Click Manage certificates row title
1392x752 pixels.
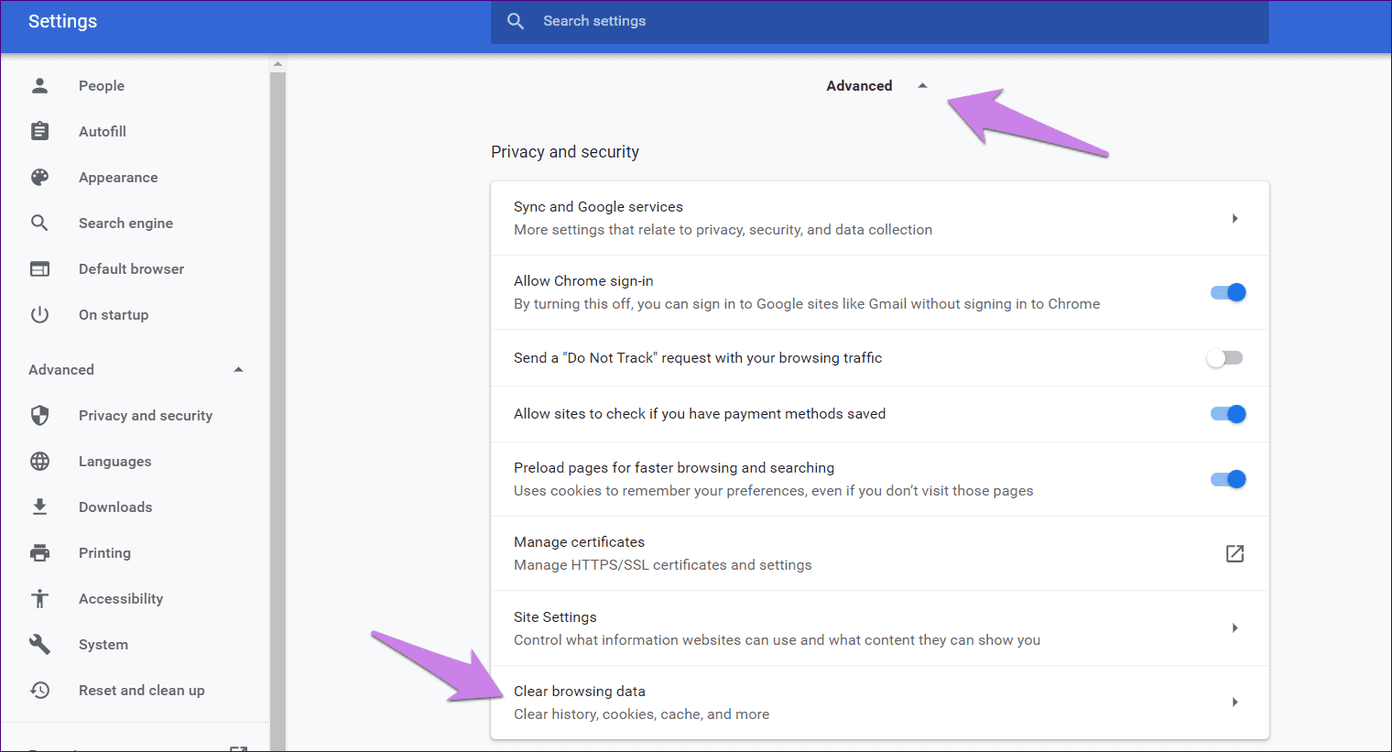point(579,542)
